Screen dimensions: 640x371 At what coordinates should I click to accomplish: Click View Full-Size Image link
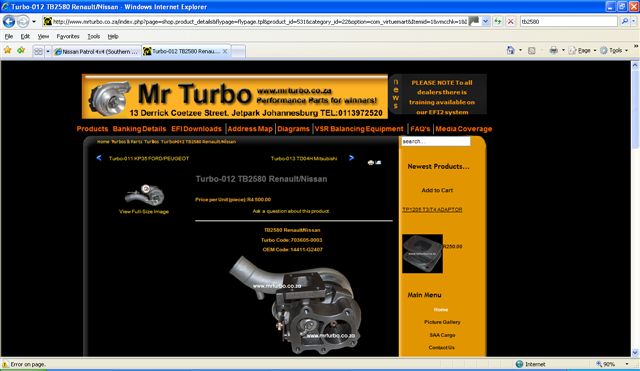point(144,211)
